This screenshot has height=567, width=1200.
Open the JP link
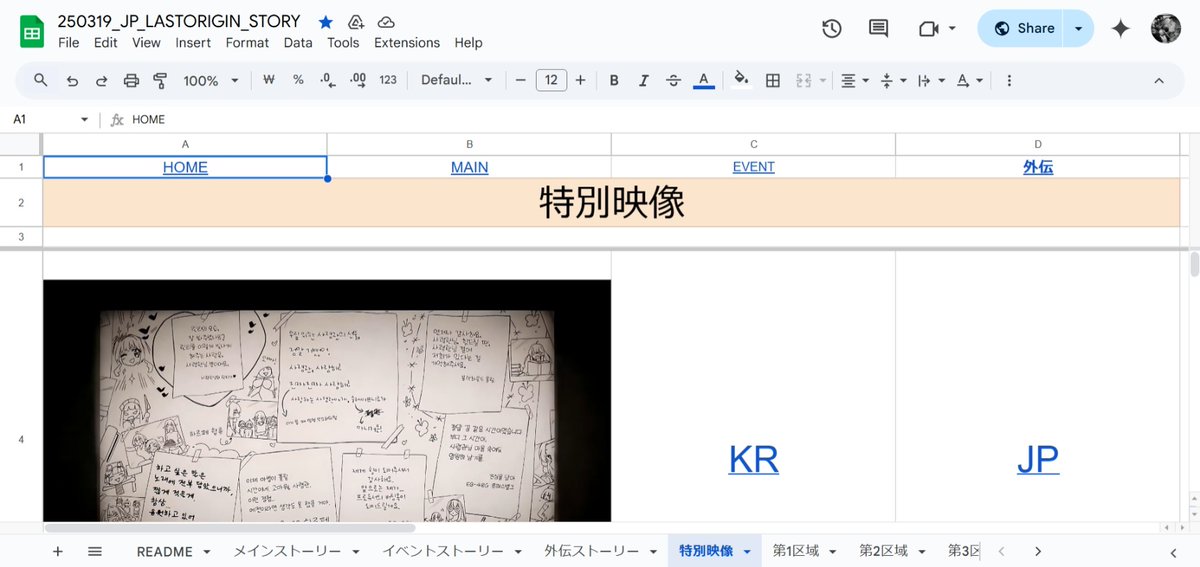1038,459
